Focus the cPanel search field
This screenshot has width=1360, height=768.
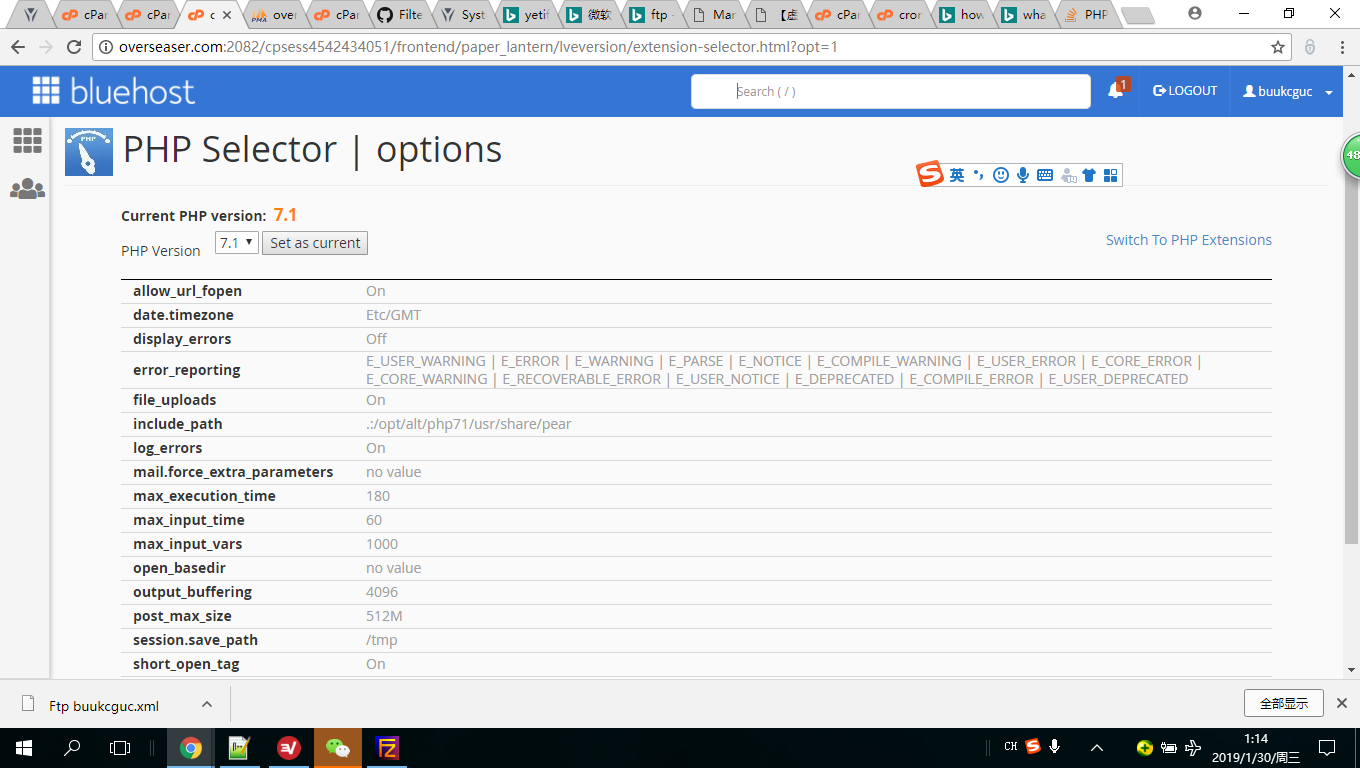(x=891, y=91)
